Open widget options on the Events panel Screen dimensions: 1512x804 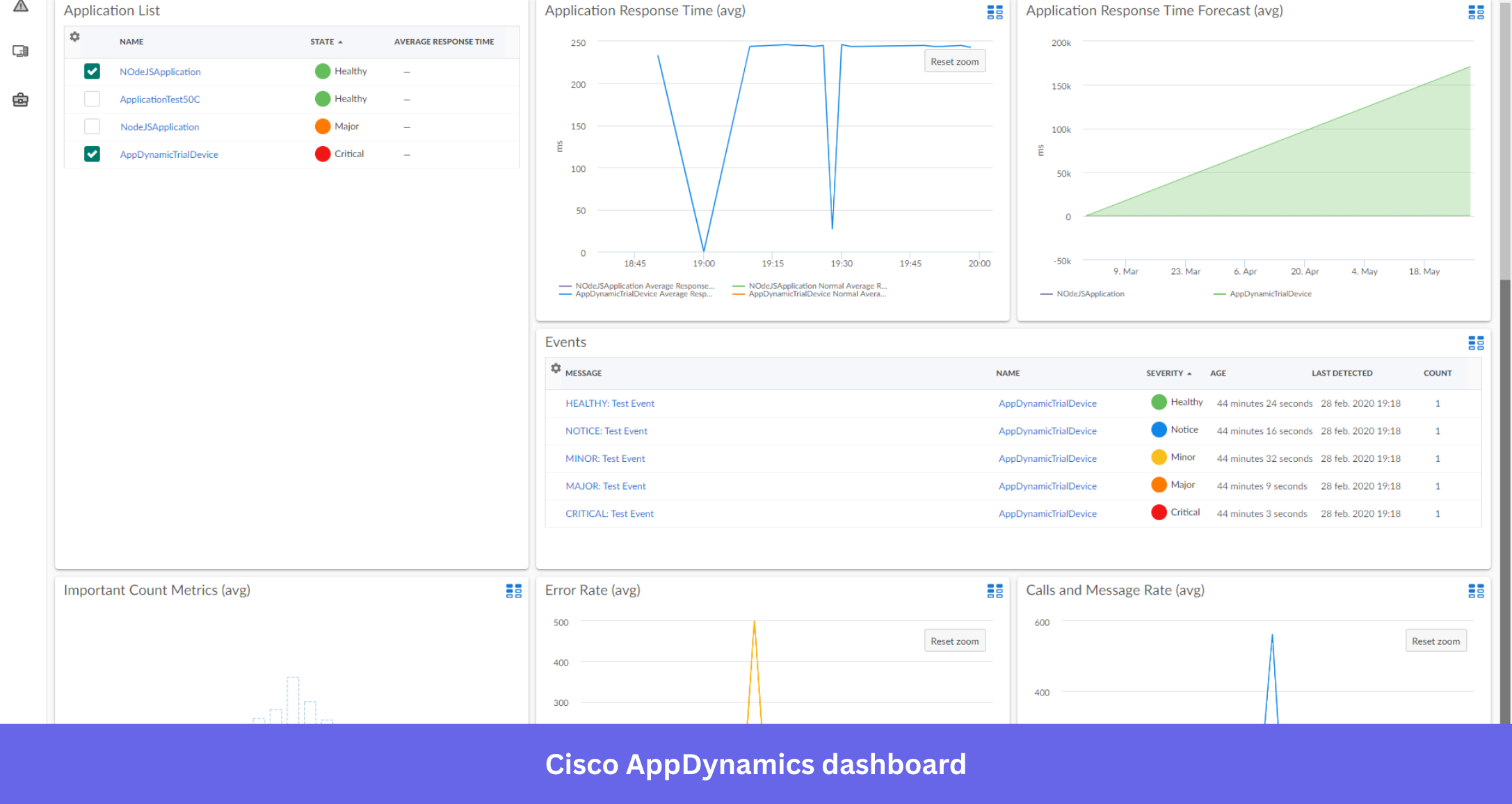pyautogui.click(x=1476, y=342)
